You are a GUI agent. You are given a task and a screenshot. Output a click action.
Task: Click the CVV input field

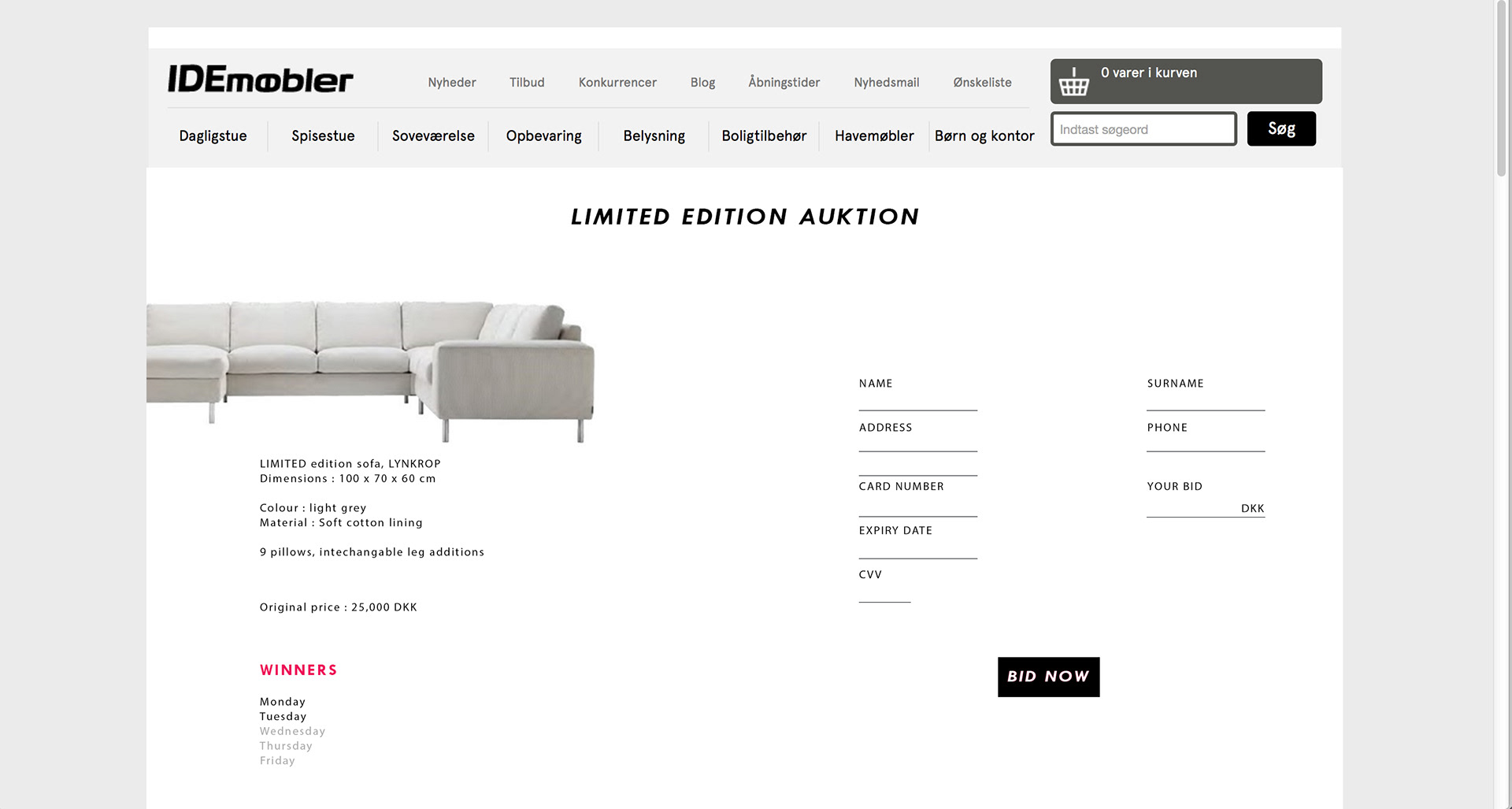point(884,593)
